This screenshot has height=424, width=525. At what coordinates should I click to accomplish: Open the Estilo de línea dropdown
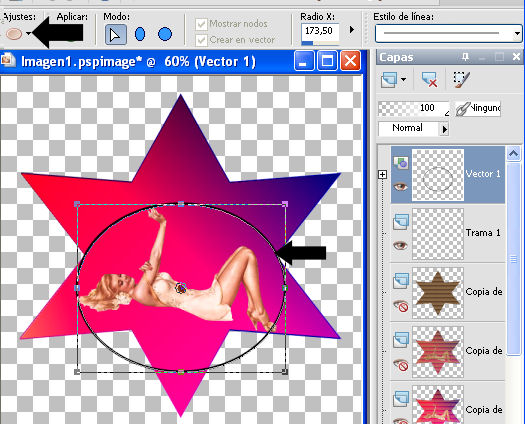[x=517, y=33]
